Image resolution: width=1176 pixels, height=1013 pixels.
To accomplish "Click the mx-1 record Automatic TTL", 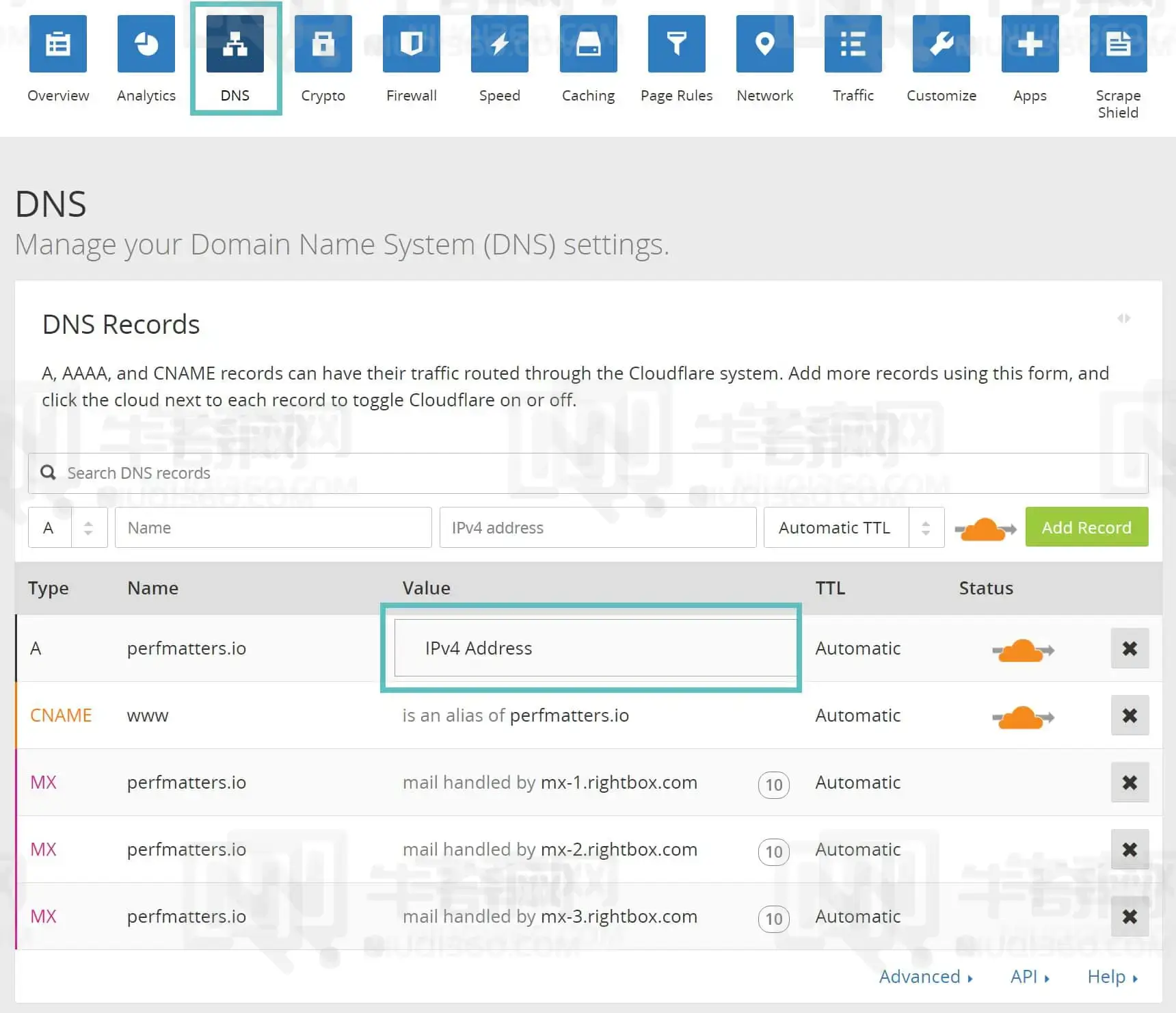I will 858,782.
